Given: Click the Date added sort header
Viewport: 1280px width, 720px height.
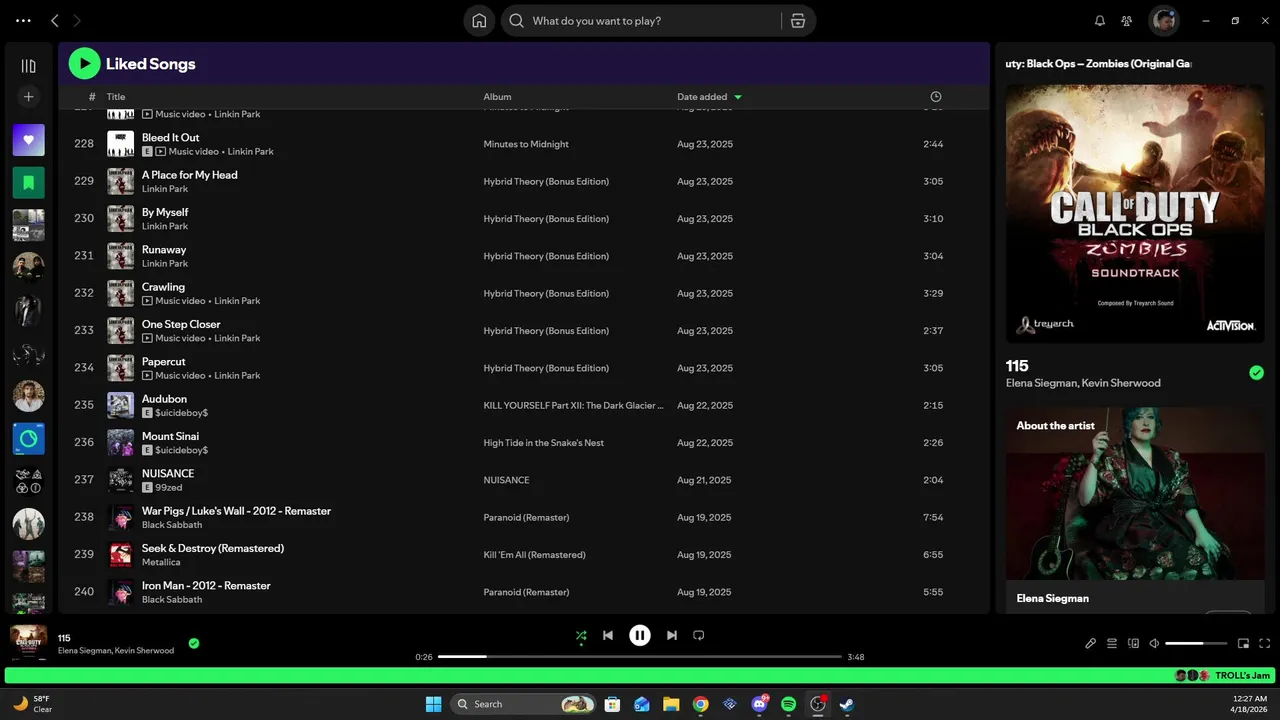Looking at the screenshot, I should click(709, 97).
